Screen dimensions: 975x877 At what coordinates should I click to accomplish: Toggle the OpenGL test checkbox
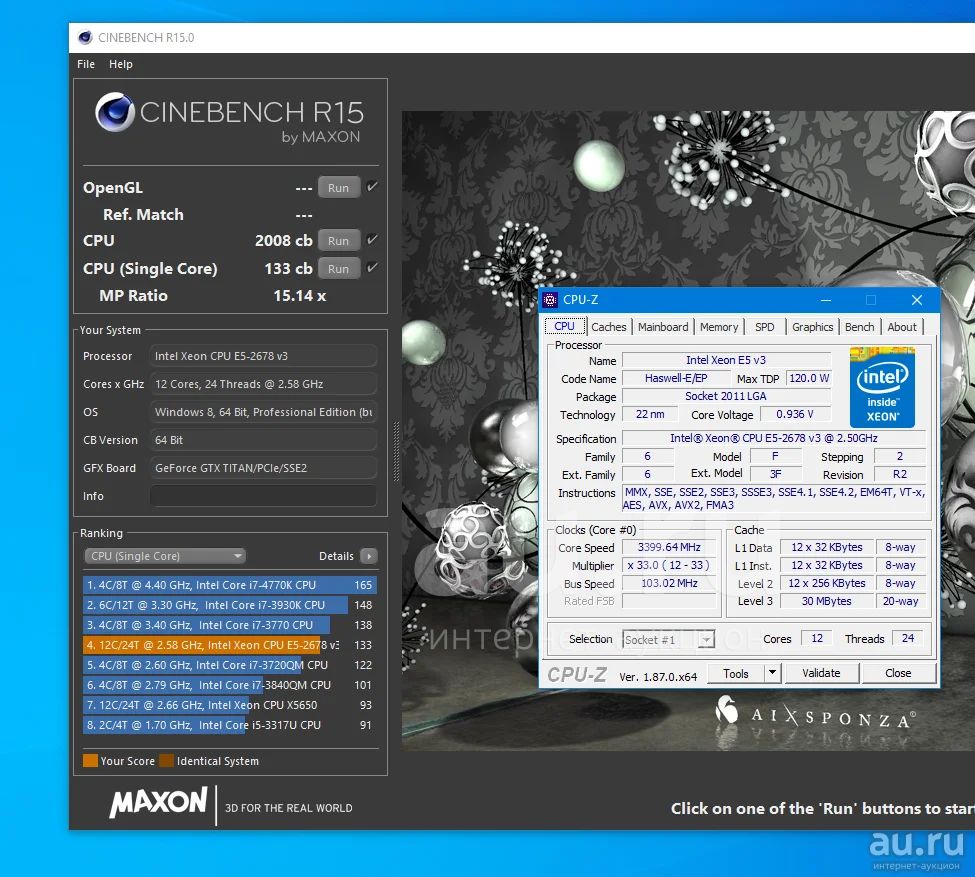click(x=372, y=186)
